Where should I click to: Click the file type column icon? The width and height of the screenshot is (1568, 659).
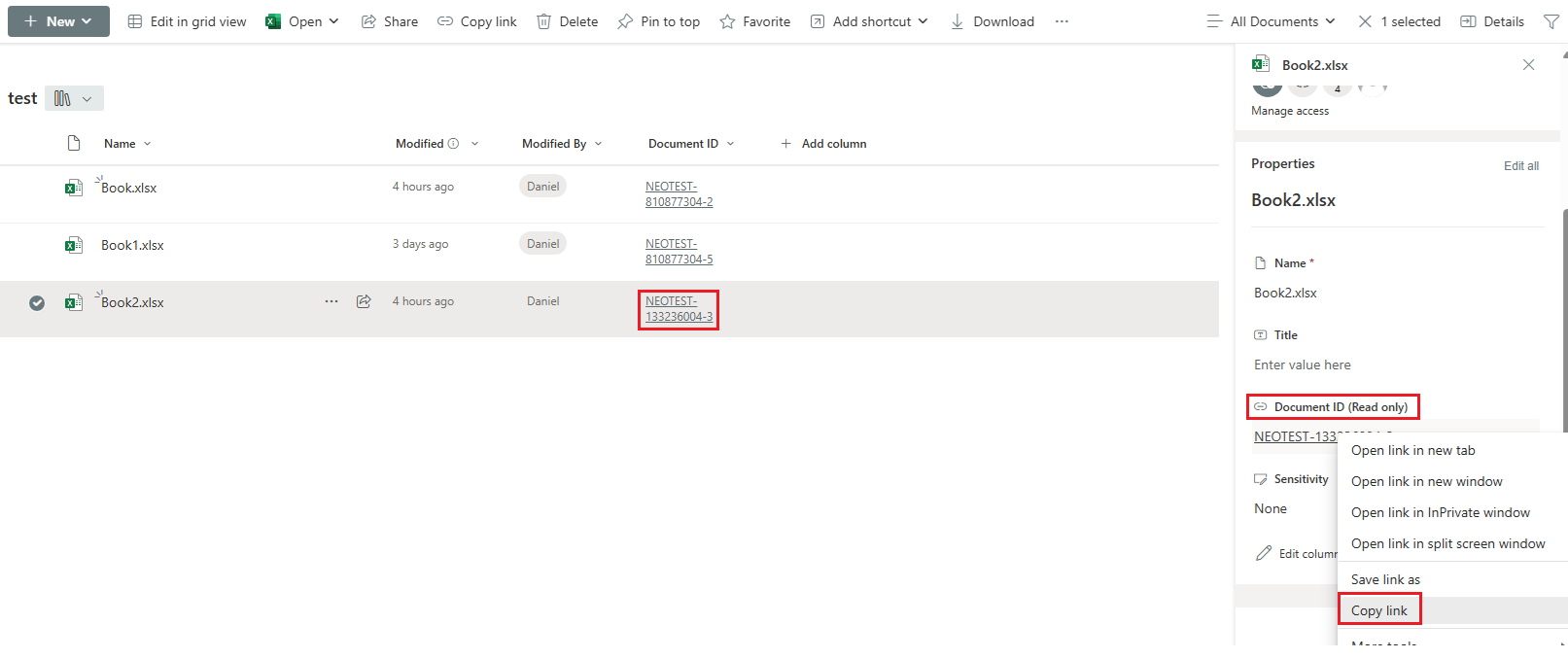point(74,143)
